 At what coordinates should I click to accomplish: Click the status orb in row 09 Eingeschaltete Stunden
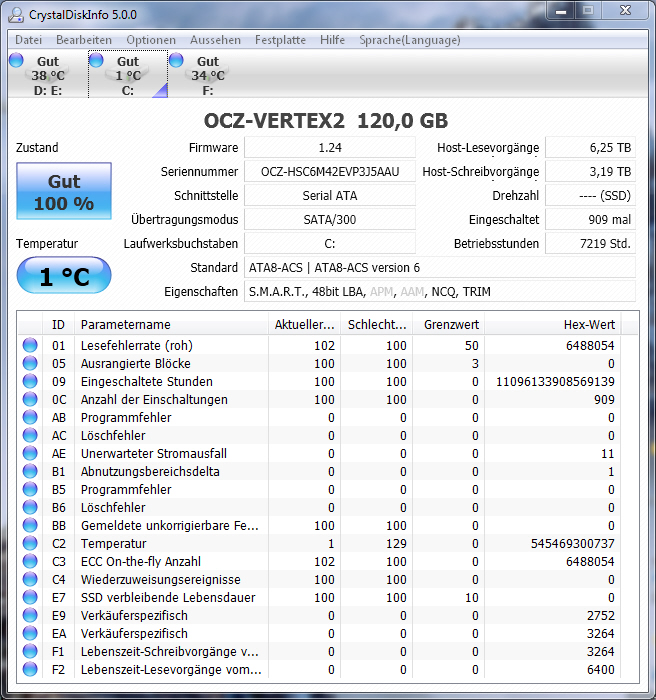coord(30,381)
